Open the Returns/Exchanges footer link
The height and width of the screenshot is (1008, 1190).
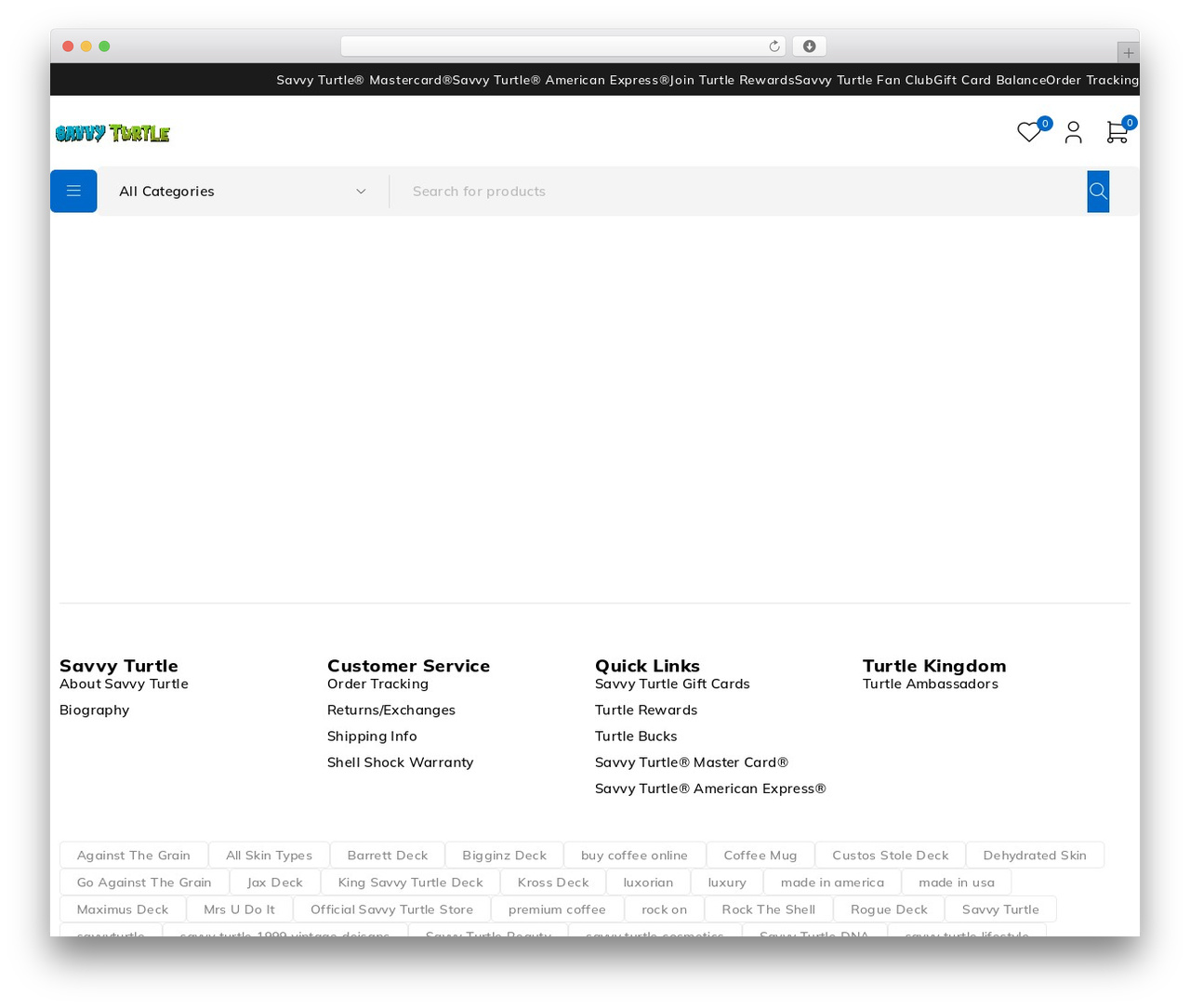point(391,710)
